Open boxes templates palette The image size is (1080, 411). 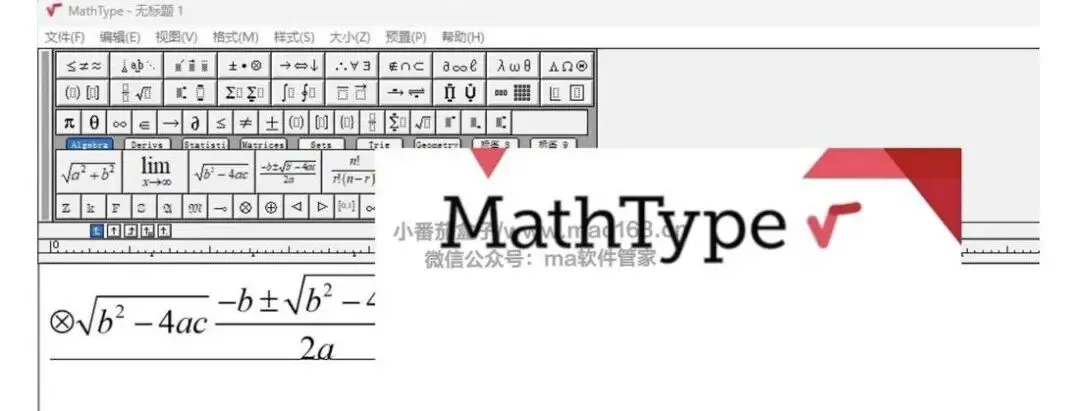[567, 92]
